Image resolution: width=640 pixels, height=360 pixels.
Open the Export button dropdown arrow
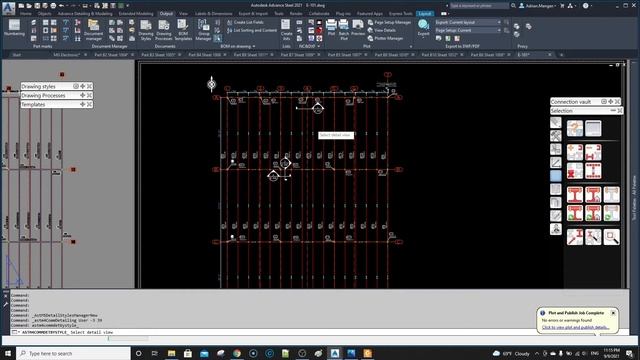click(x=423, y=38)
